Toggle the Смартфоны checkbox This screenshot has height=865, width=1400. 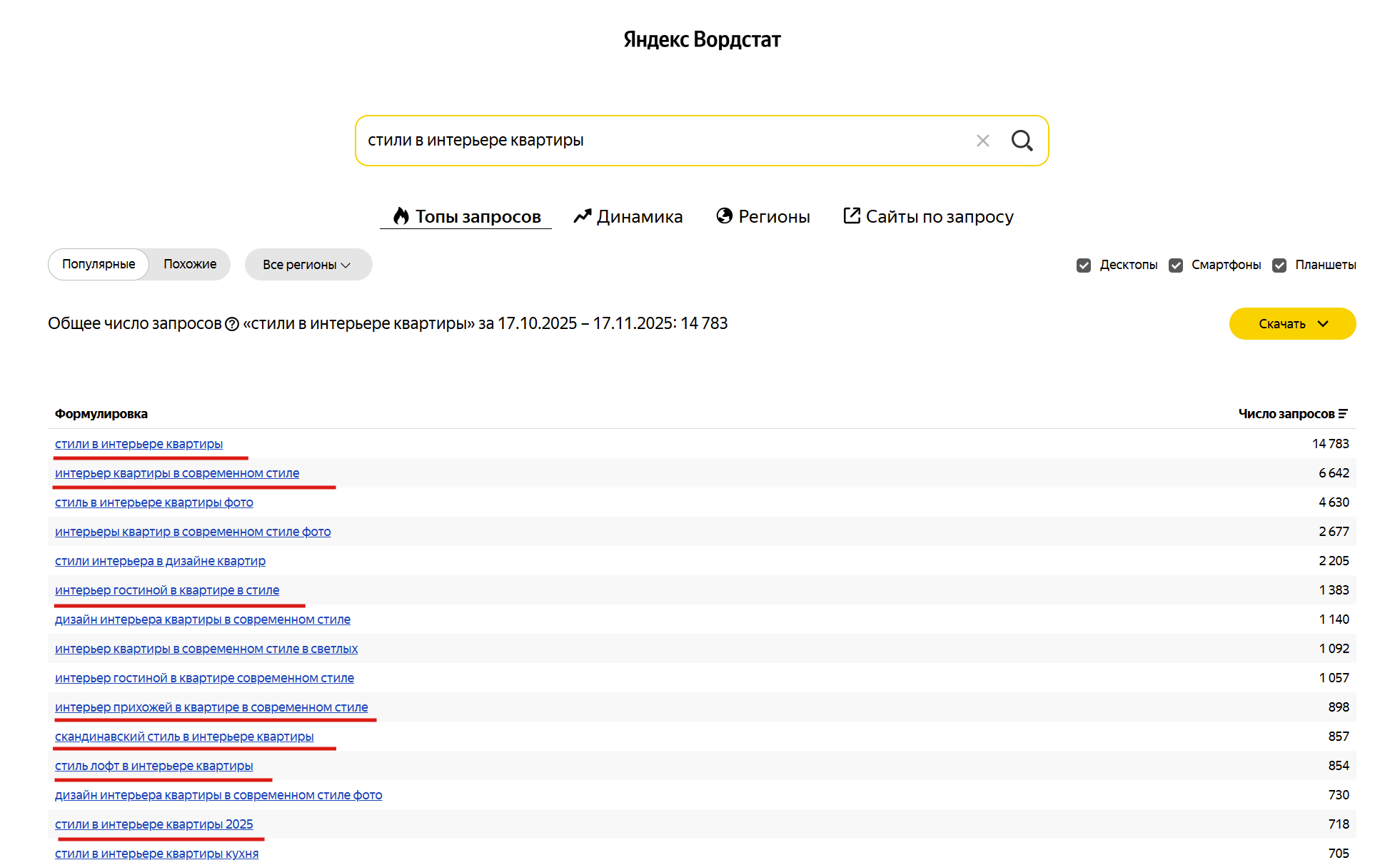1176,265
